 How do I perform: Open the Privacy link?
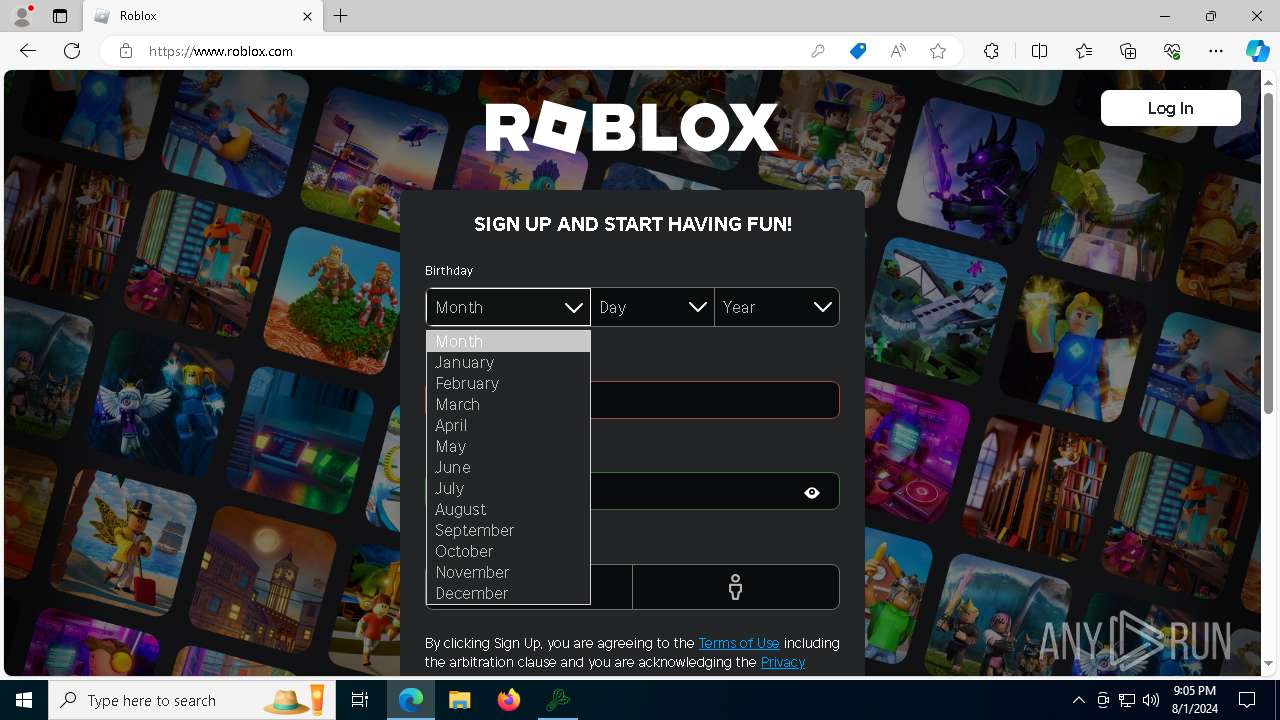pyautogui.click(x=783, y=662)
